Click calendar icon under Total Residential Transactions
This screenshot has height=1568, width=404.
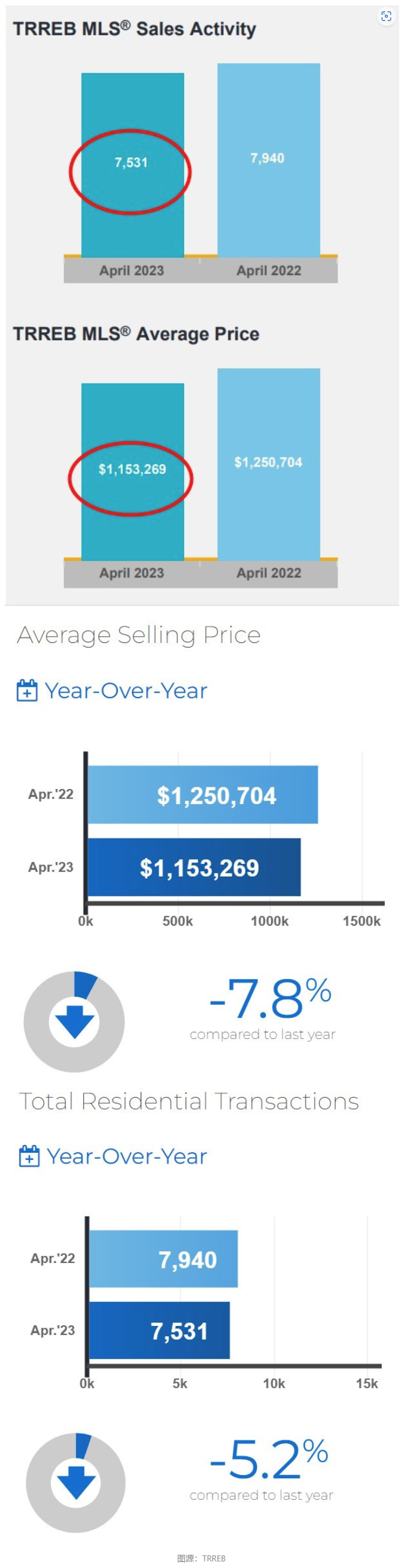pos(29,1155)
